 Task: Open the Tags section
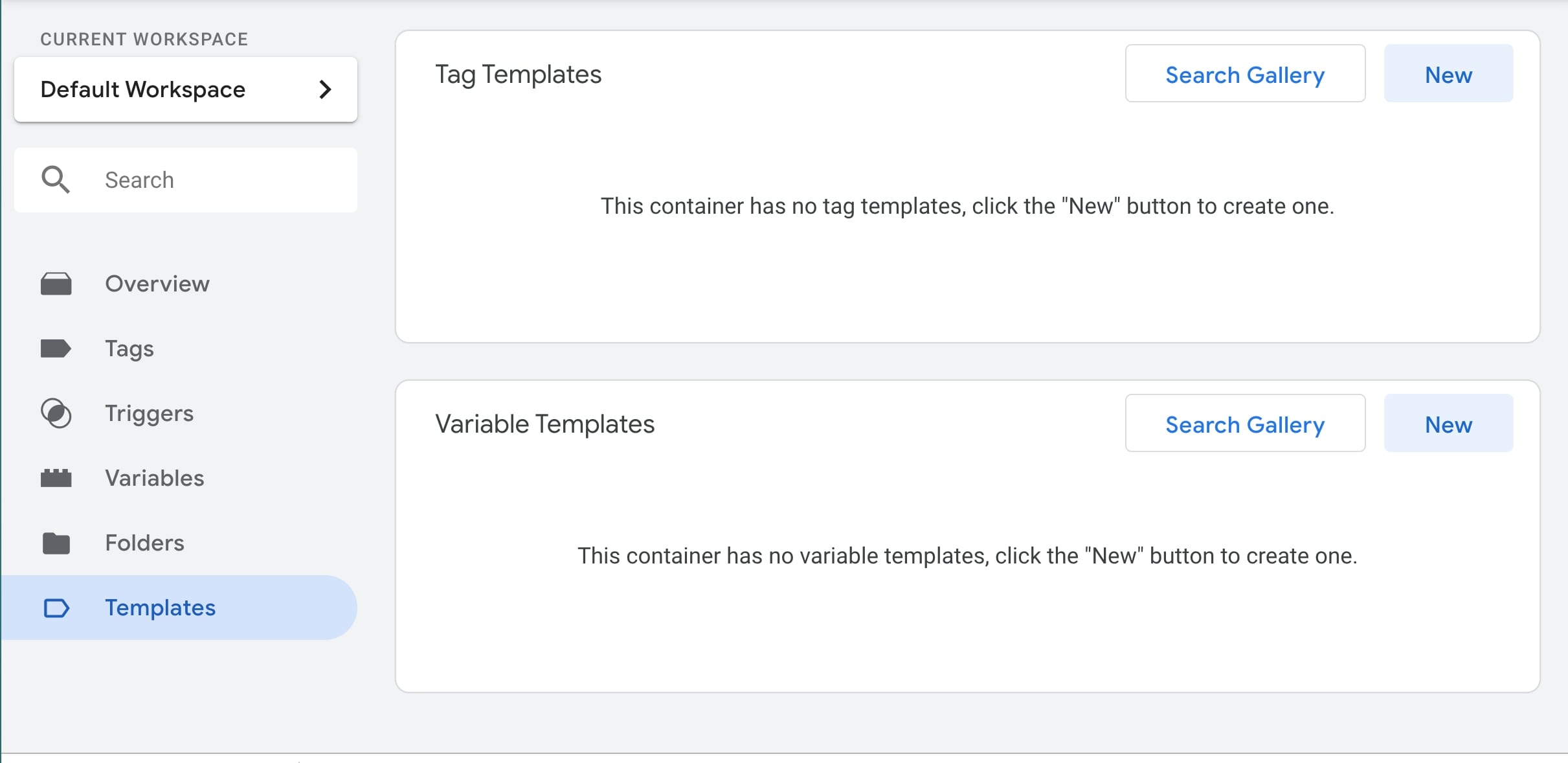point(129,348)
